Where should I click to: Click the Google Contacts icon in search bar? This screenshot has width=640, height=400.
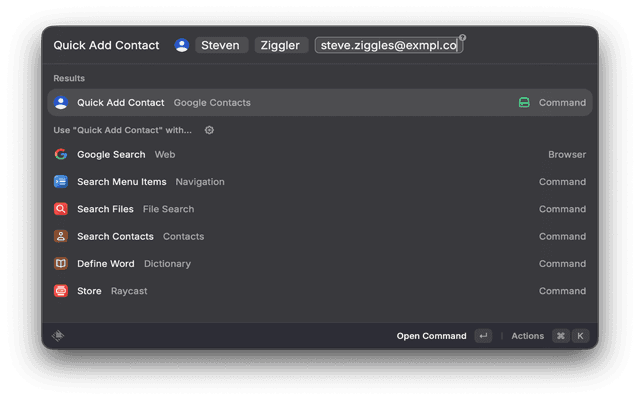click(181, 45)
